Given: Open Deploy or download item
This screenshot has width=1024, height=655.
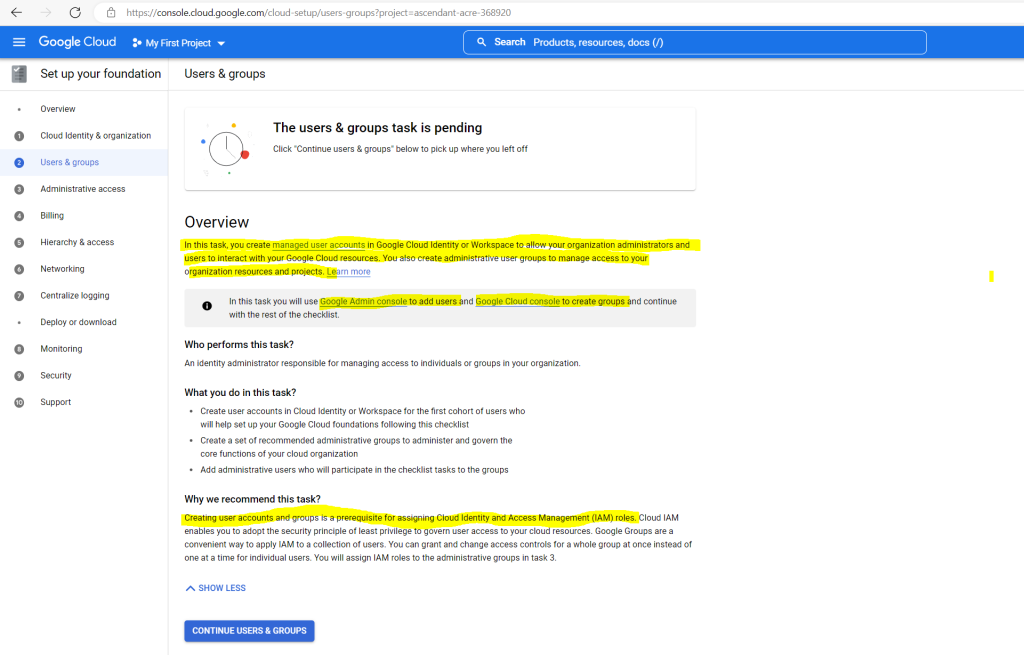Looking at the screenshot, I should (78, 323).
